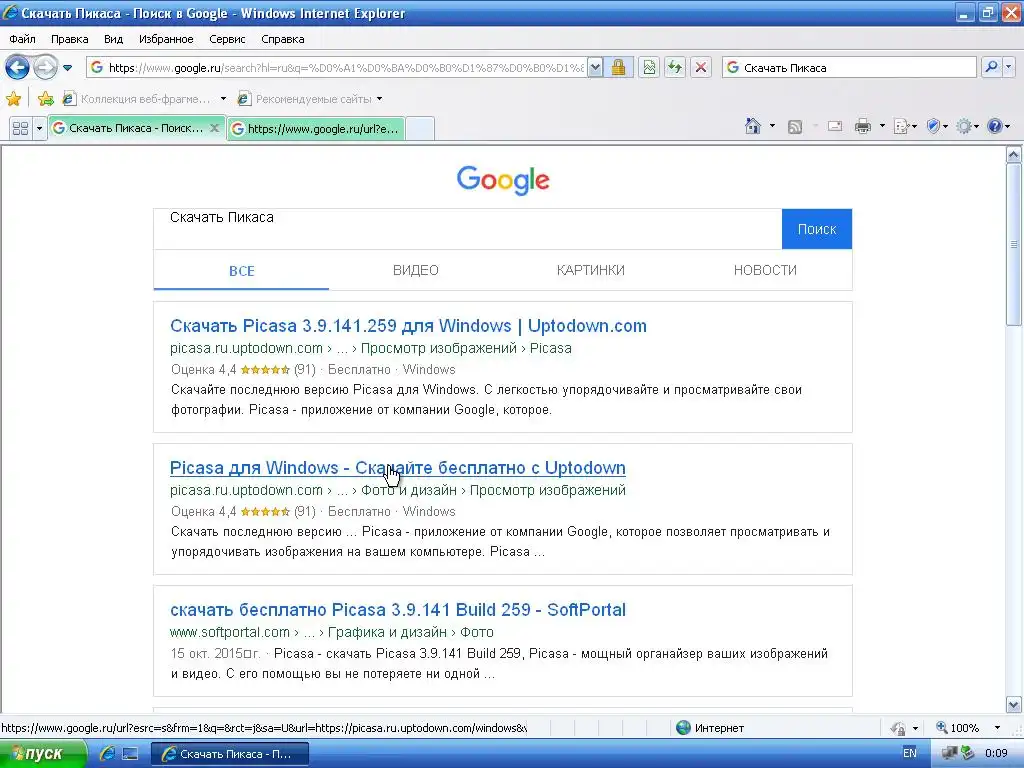This screenshot has height=768, width=1024.
Task: Switch to the google.ru/url tab
Action: click(316, 129)
